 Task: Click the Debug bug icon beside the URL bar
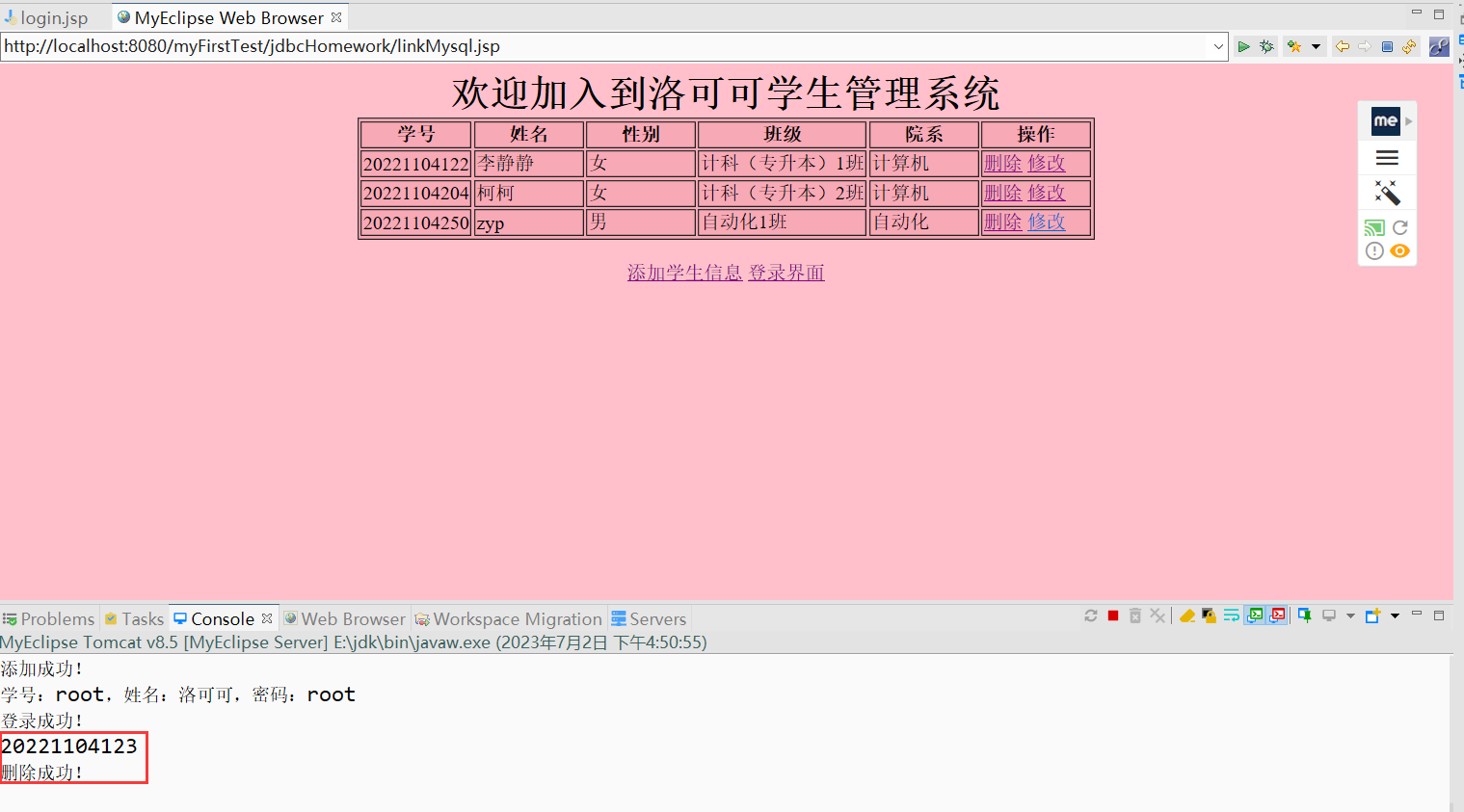(1266, 46)
